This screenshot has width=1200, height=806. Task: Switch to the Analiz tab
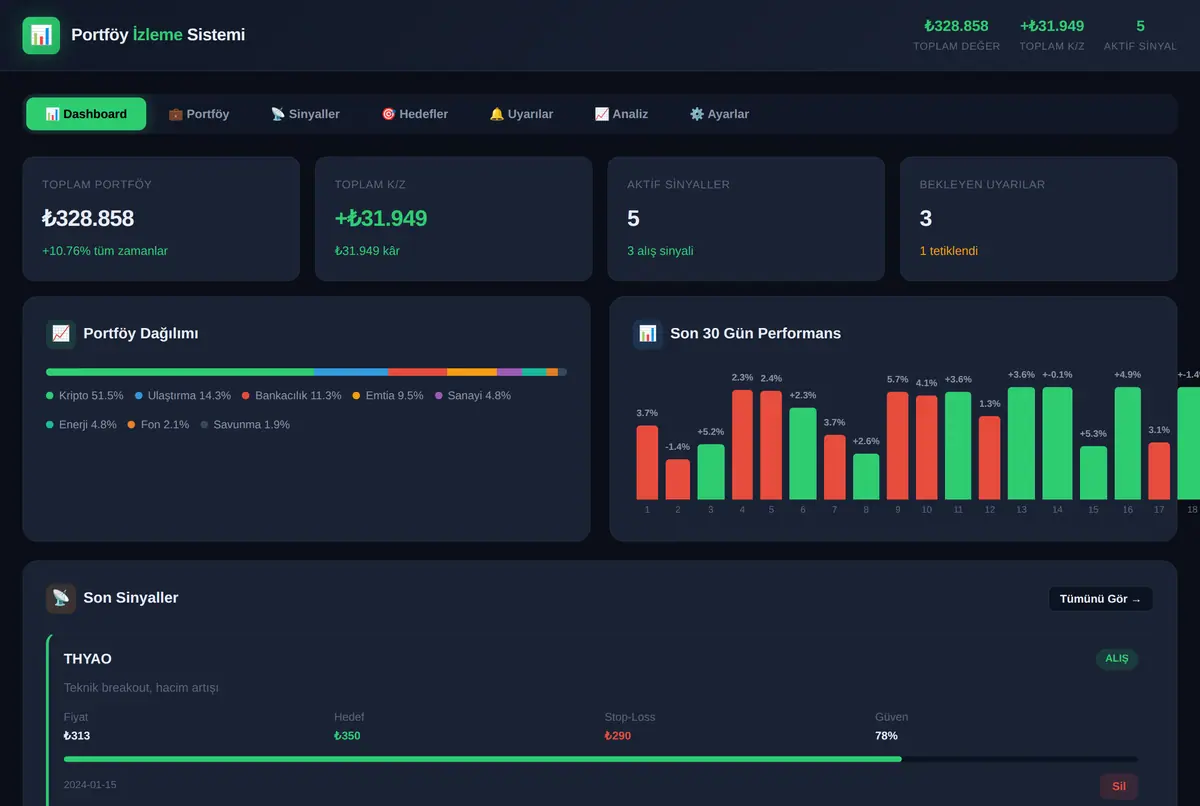coord(621,114)
